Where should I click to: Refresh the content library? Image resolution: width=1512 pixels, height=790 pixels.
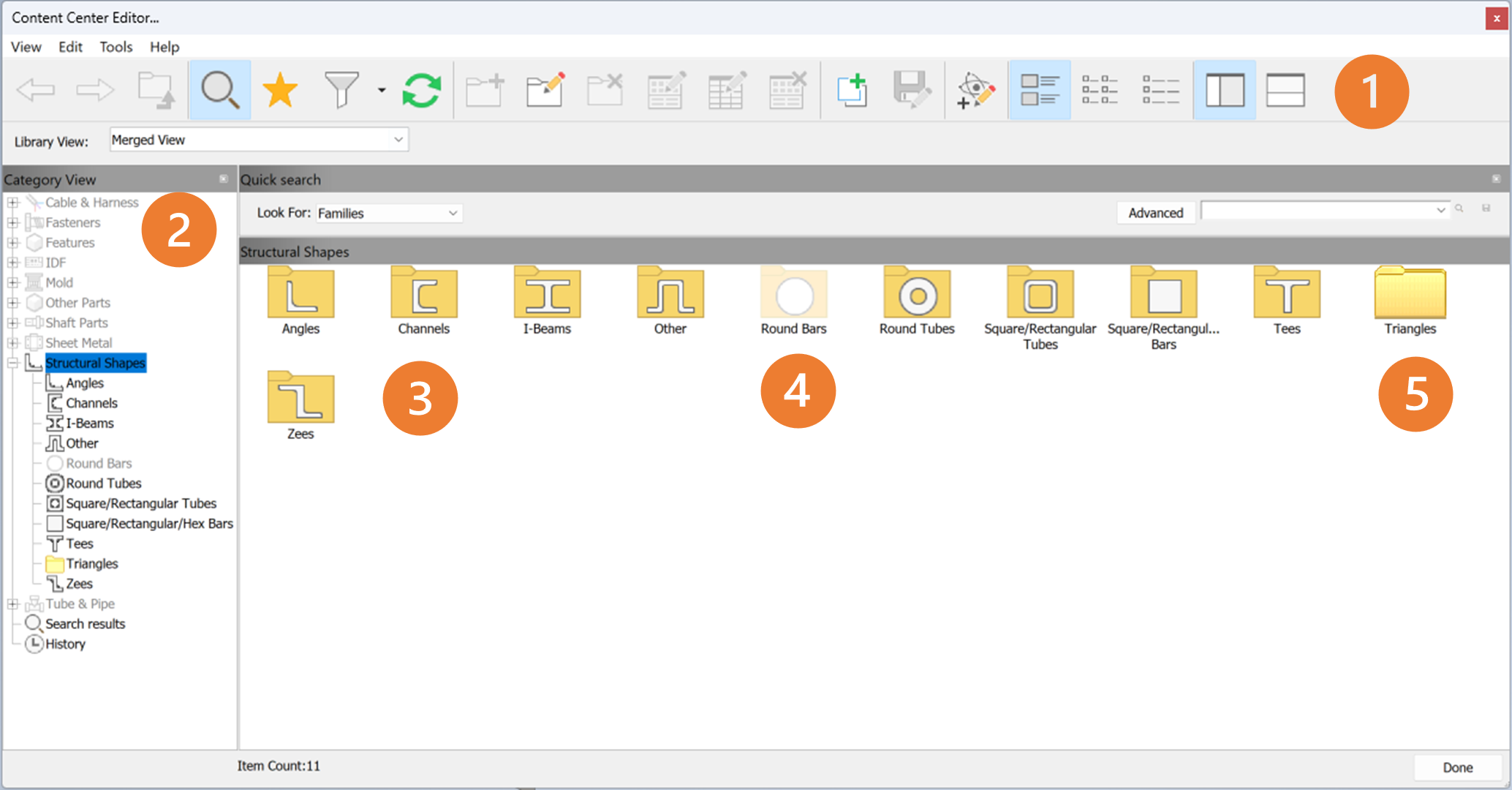(x=422, y=91)
